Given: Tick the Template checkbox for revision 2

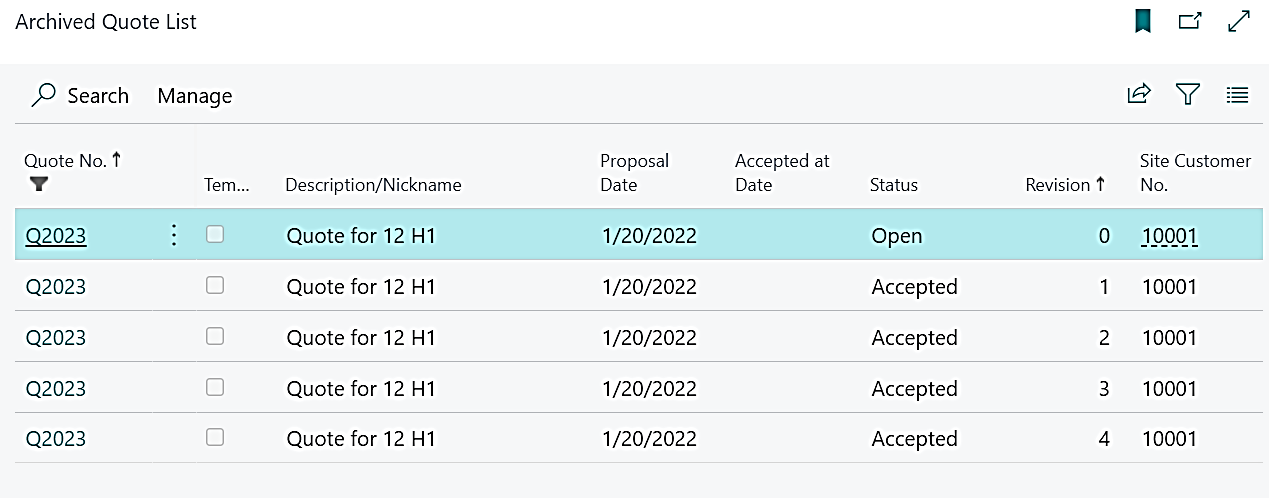Looking at the screenshot, I should 215,337.
